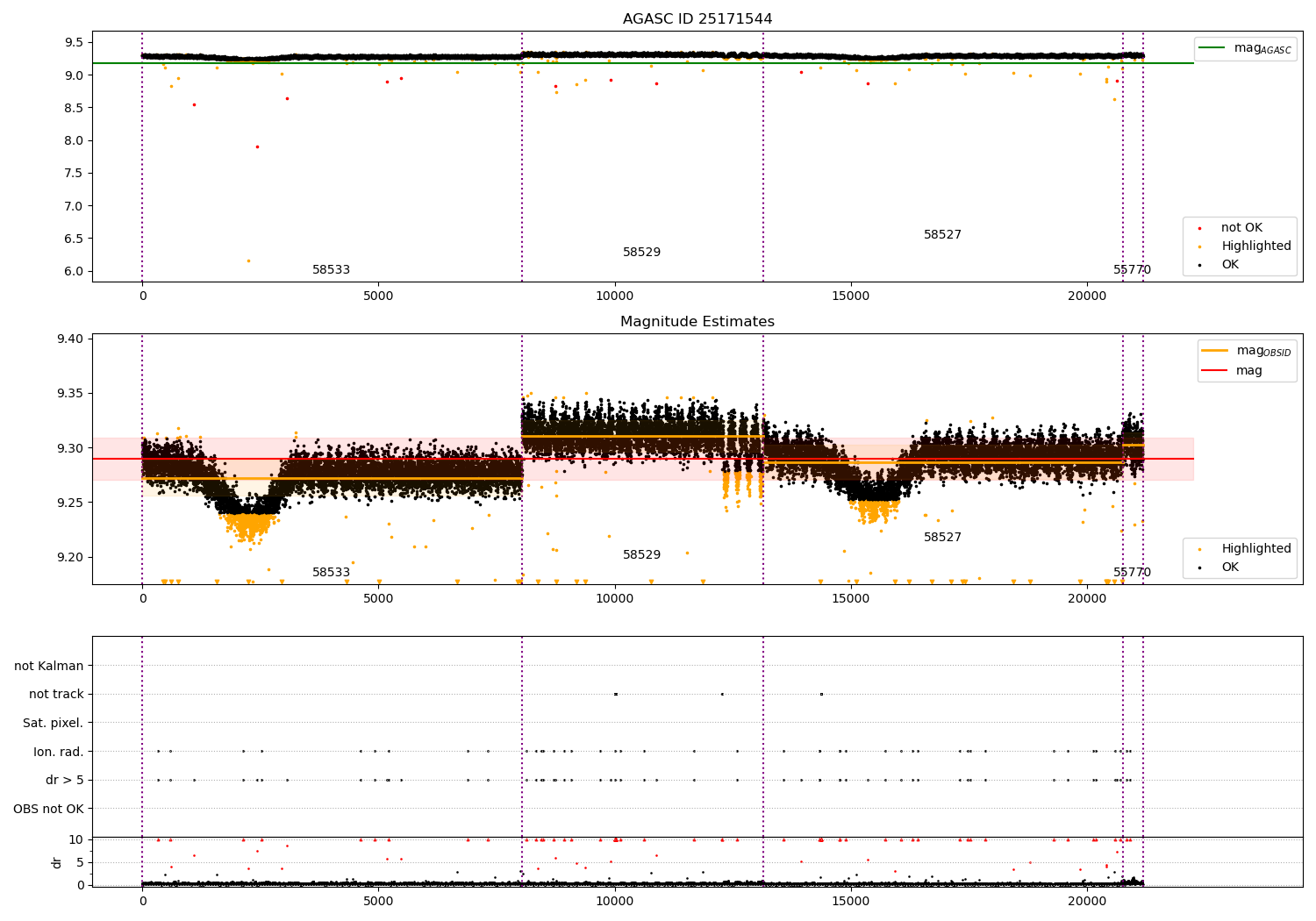Screen dimensions: 1316x921
Task: Click the "Ion. rad." axis label
Action: tap(59, 752)
